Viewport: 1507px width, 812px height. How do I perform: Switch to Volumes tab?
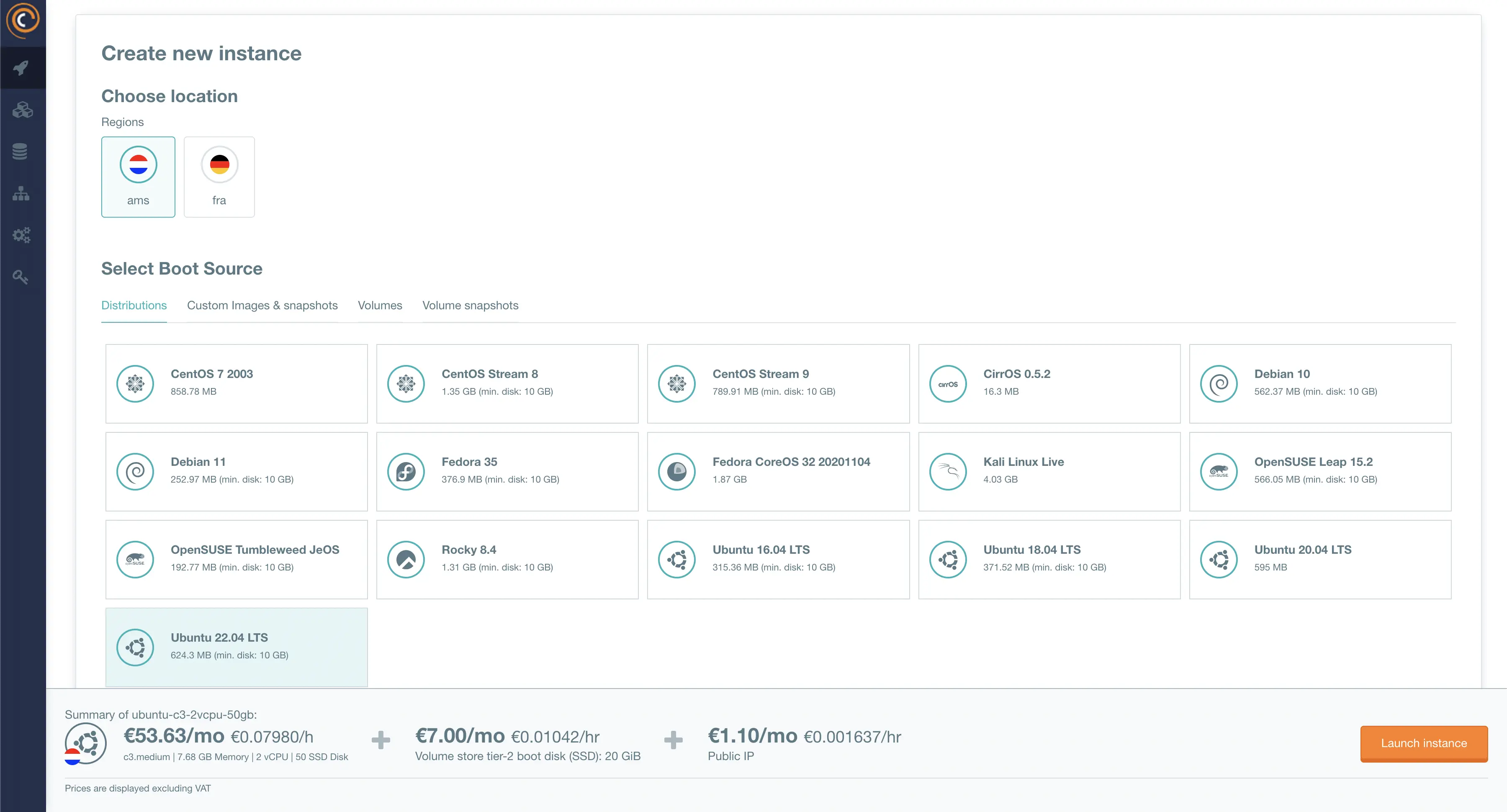380,306
